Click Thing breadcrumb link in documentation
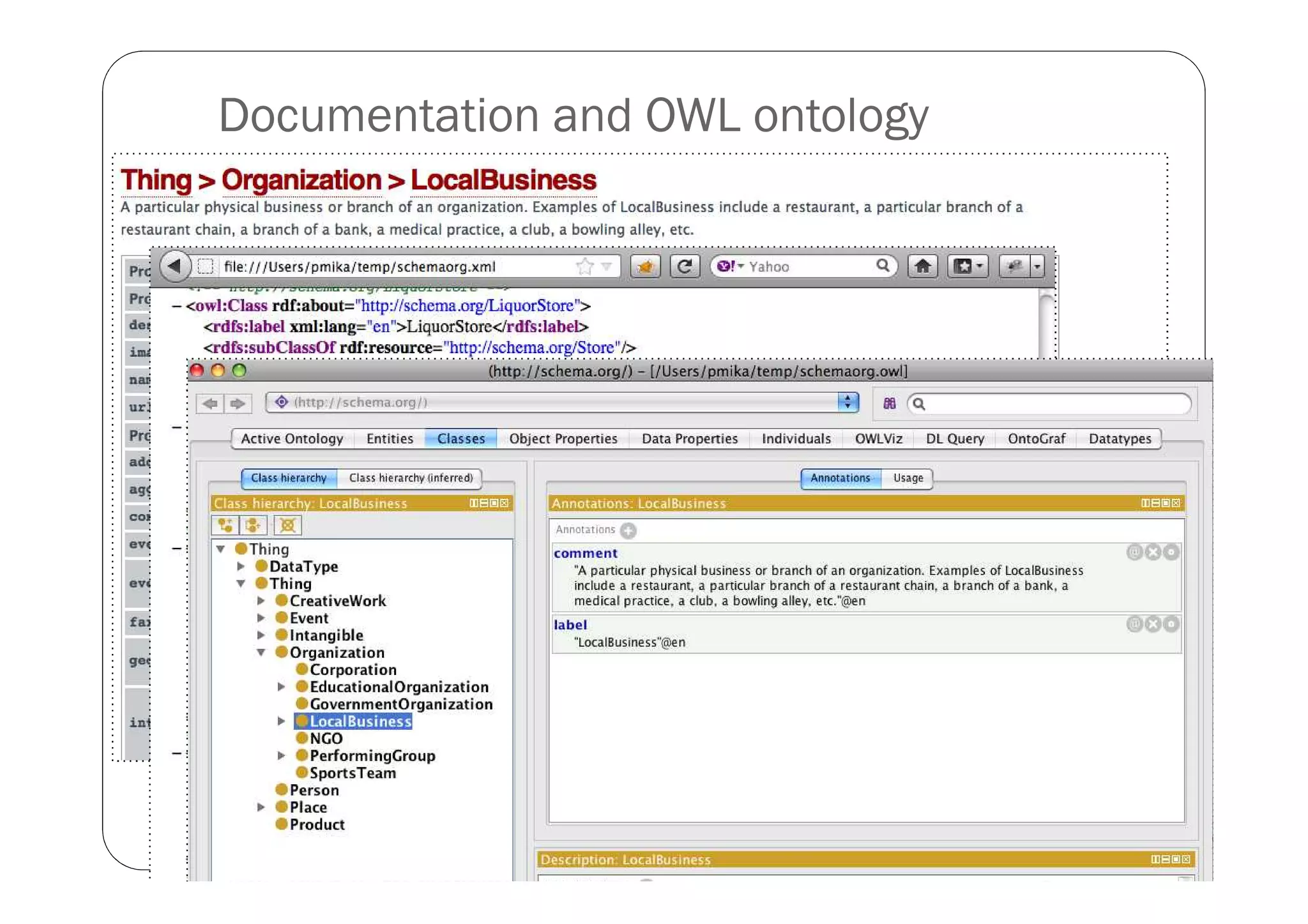This screenshot has width=1308, height=924. point(156,181)
